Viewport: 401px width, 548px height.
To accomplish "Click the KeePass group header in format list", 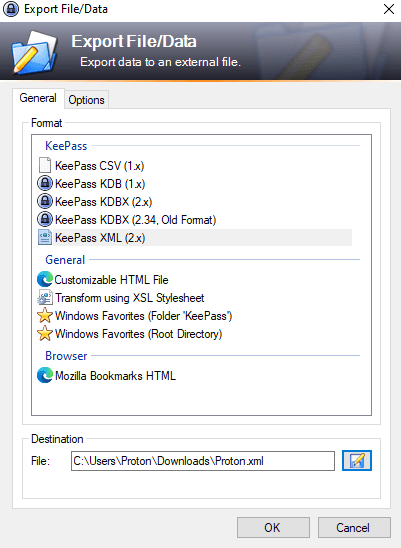I will (x=66, y=146).
